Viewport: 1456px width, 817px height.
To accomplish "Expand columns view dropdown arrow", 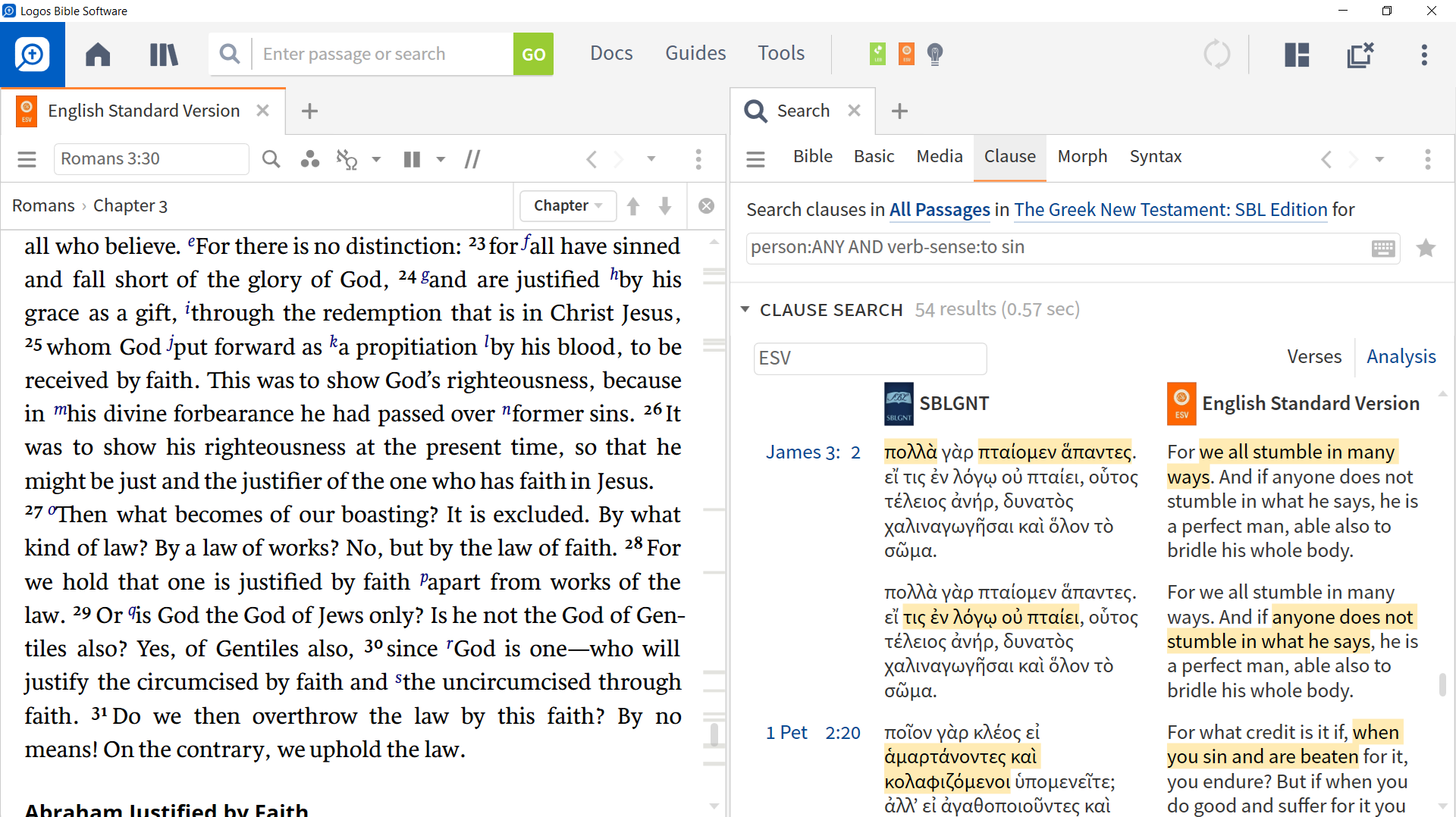I will pyautogui.click(x=441, y=159).
